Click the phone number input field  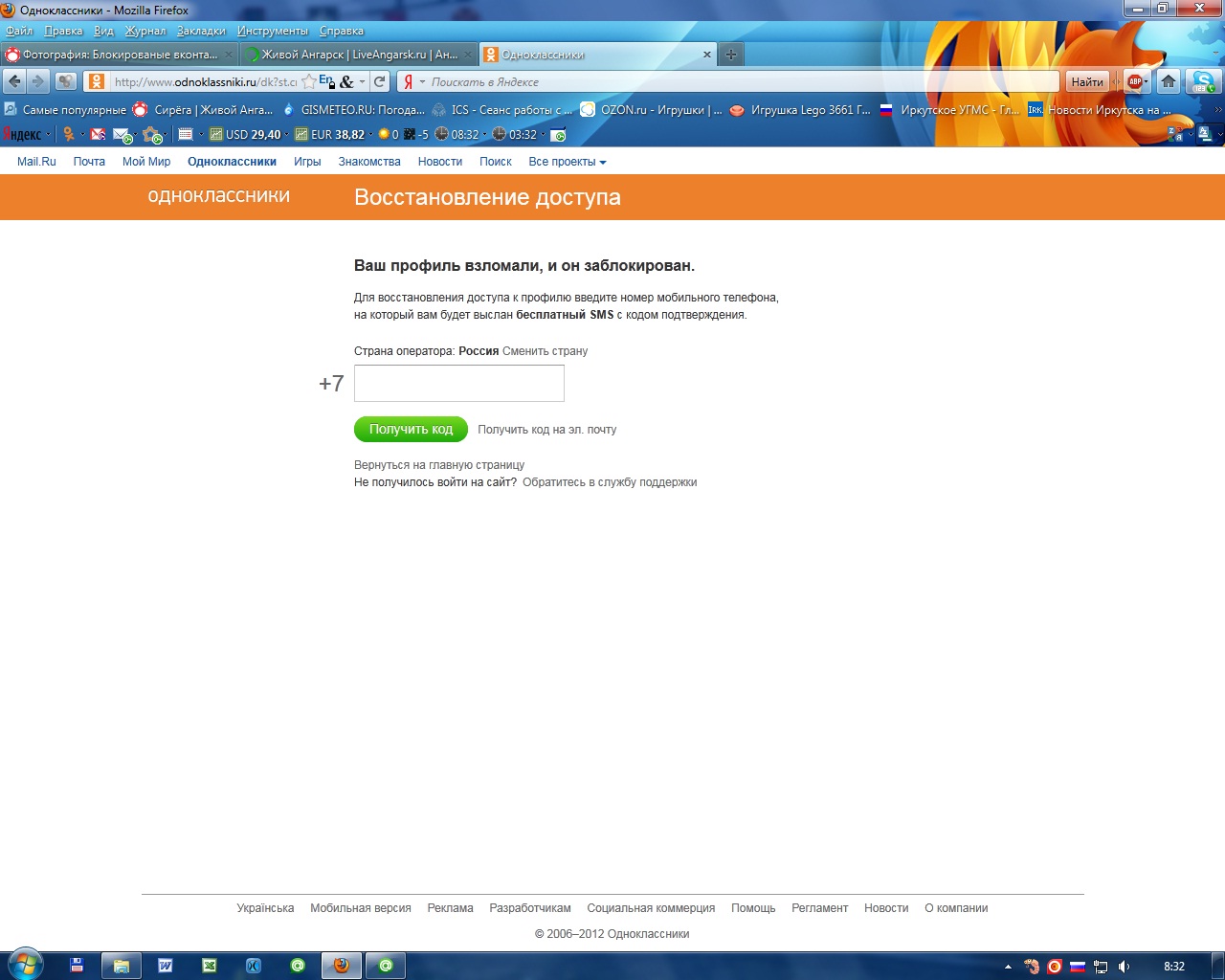pyautogui.click(x=459, y=384)
